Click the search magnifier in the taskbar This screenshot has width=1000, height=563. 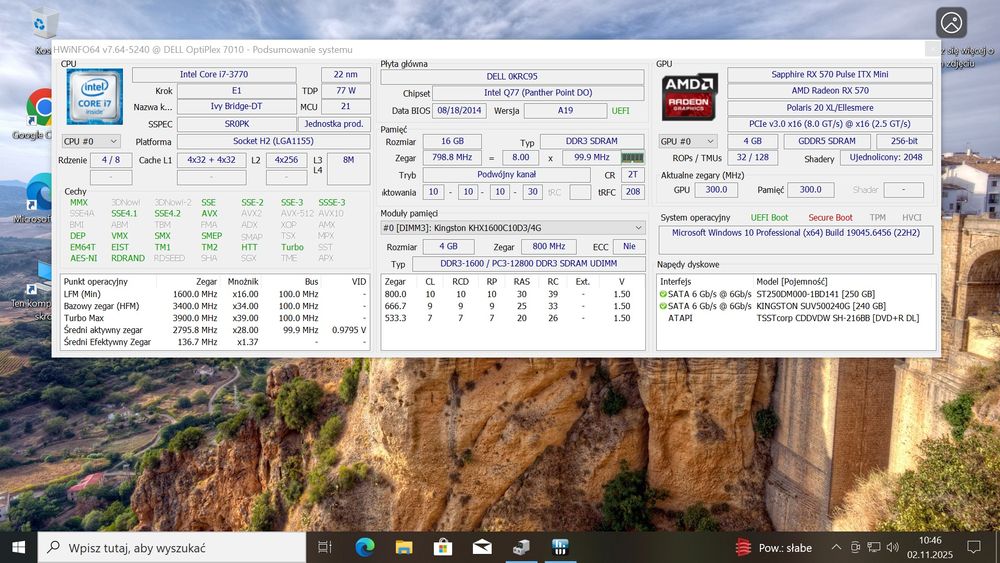pos(54,547)
